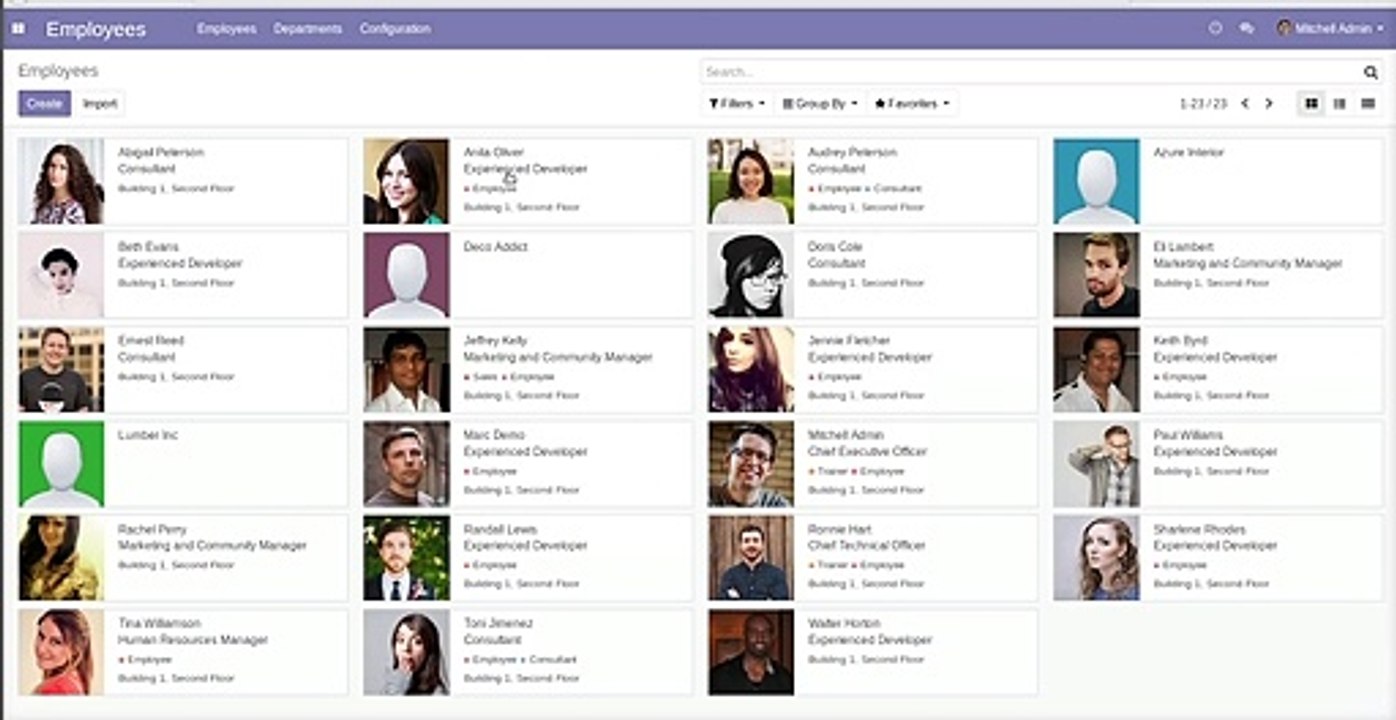The width and height of the screenshot is (1396, 720).
Task: Click the Create button
Action: (x=44, y=103)
